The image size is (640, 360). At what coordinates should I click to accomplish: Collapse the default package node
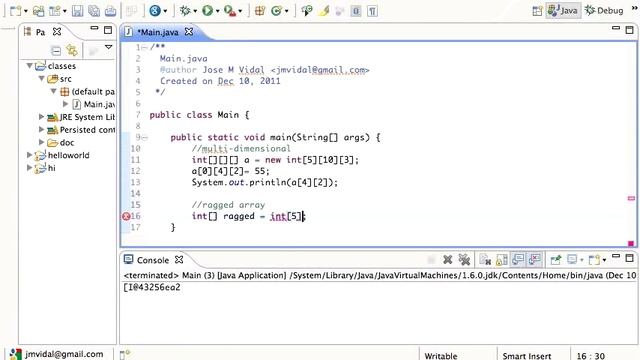[53, 91]
